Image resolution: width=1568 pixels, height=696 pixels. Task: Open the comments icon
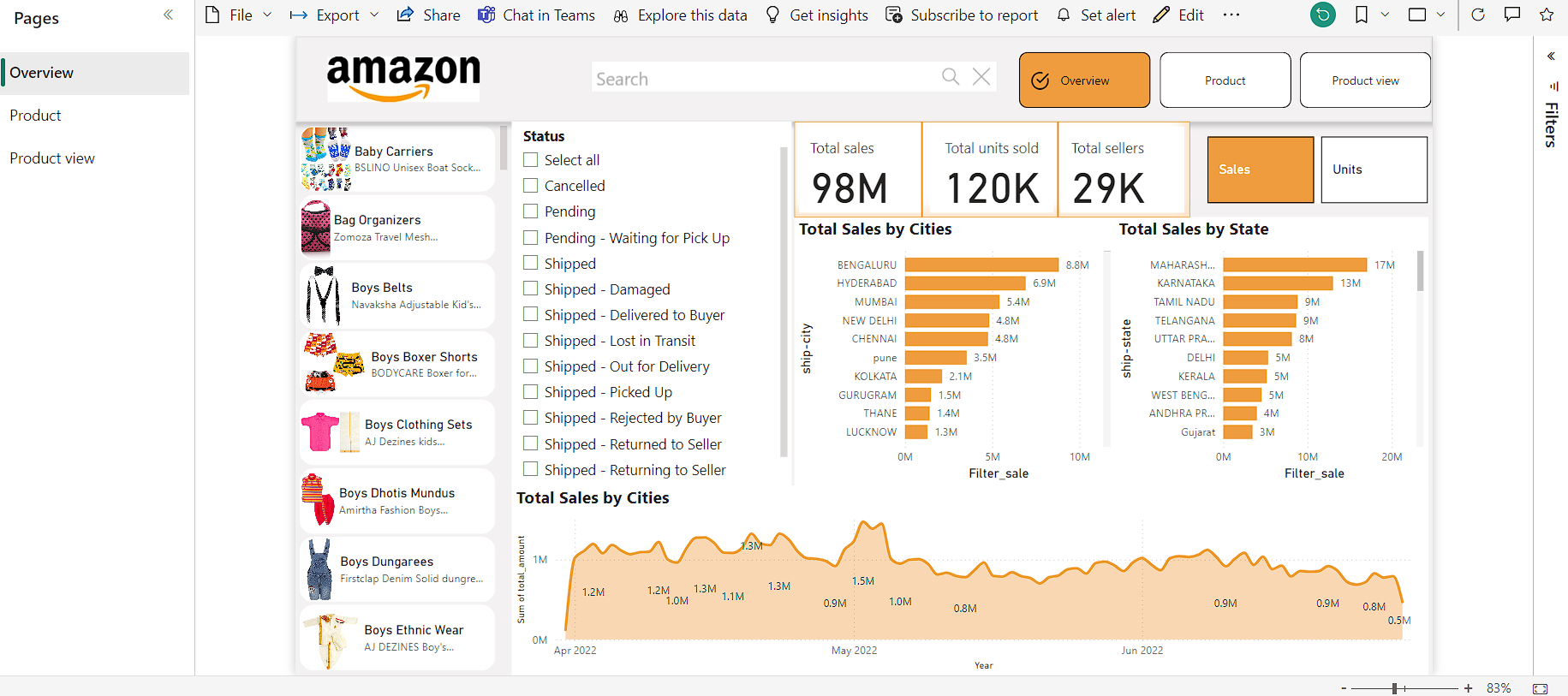[x=1512, y=15]
